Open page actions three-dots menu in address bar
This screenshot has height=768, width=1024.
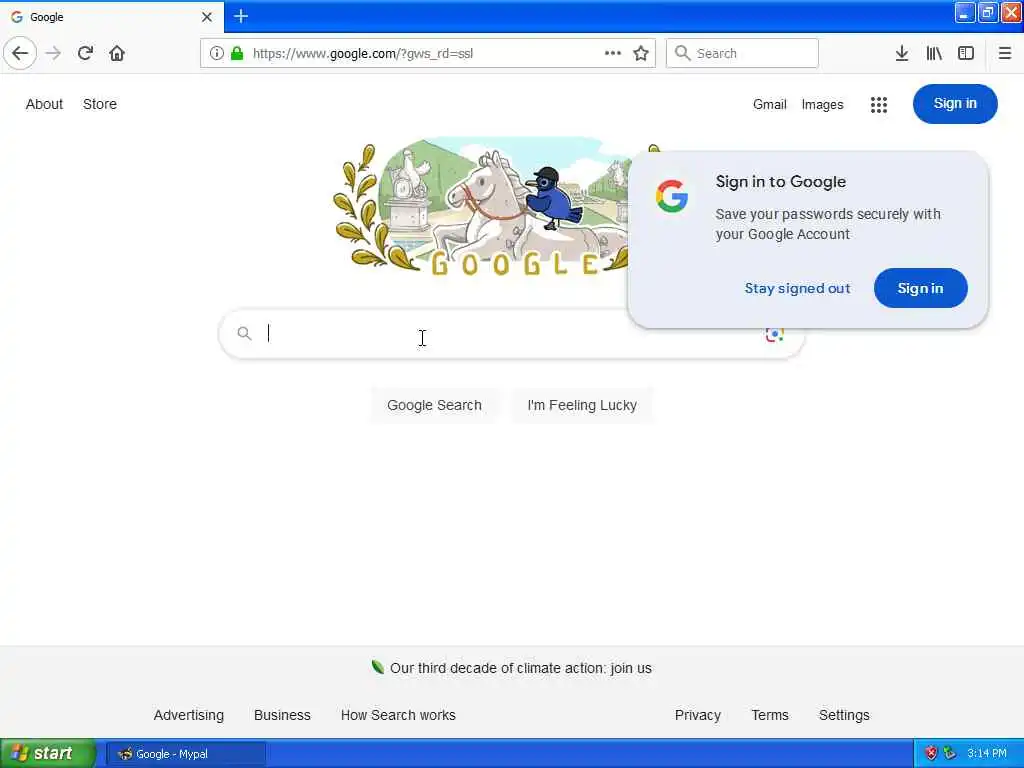pyautogui.click(x=613, y=53)
